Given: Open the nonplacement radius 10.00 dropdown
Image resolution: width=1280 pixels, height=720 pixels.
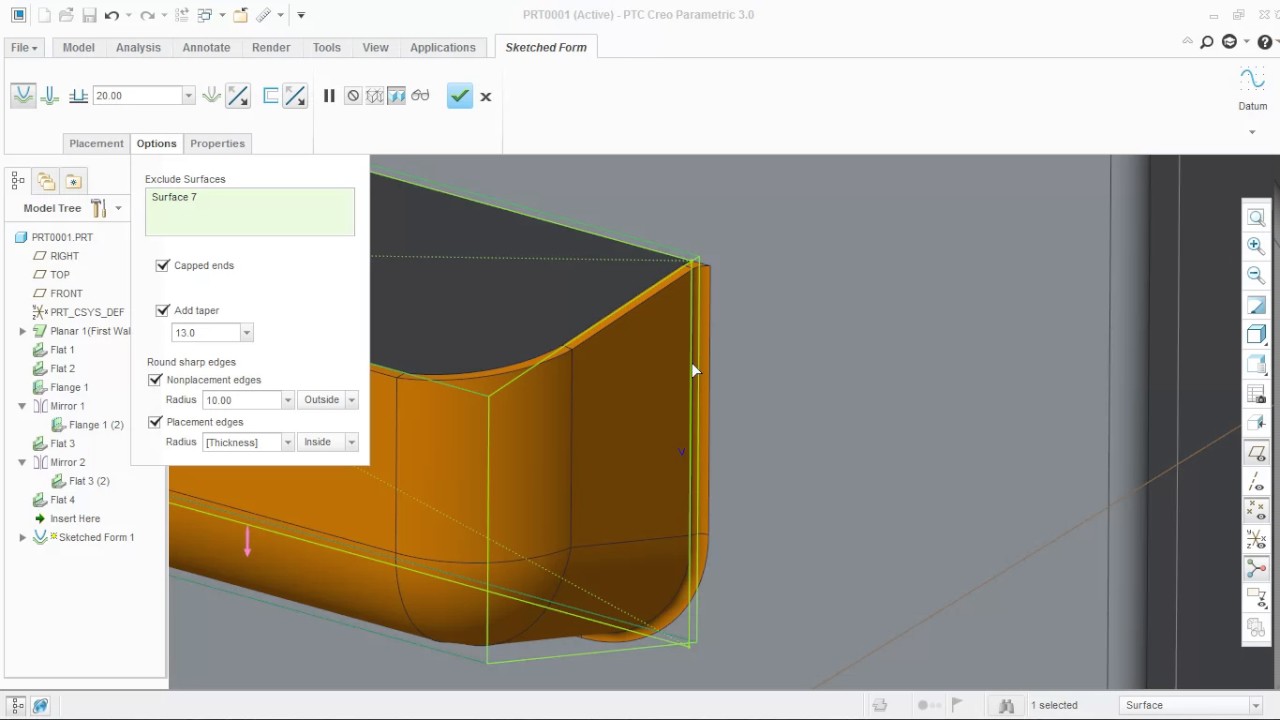Looking at the screenshot, I should click(x=287, y=400).
